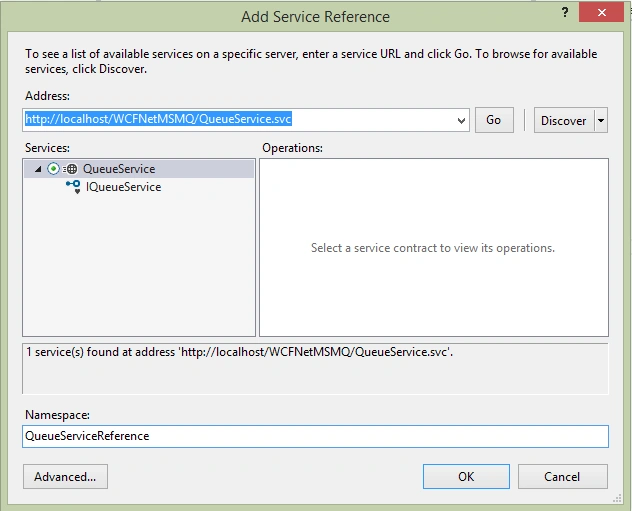This screenshot has height=511, width=632.
Task: Click the help question mark icon
Action: tap(565, 12)
